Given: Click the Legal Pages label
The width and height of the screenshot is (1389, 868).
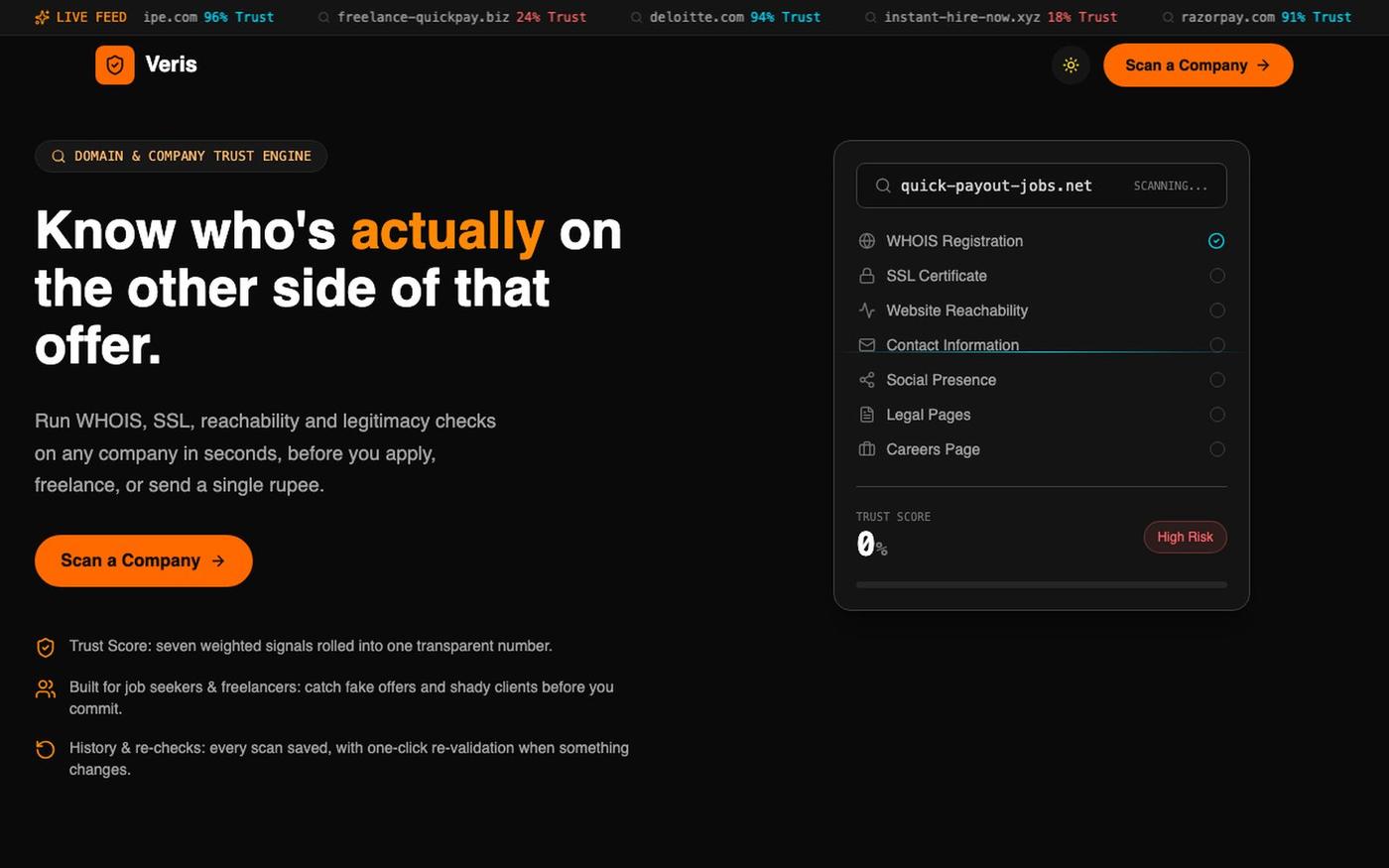Looking at the screenshot, I should click(928, 415).
